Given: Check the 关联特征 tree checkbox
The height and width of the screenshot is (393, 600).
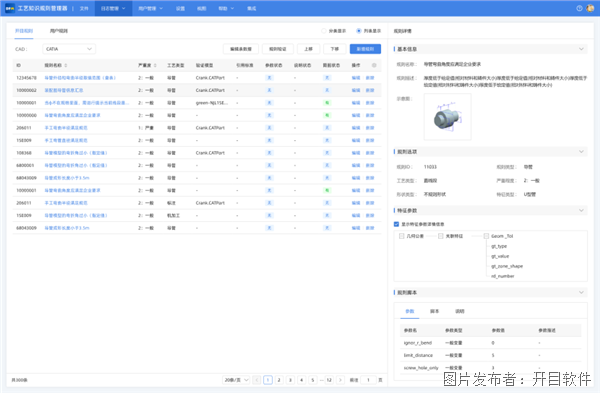Looking at the screenshot, I should pyautogui.click(x=440, y=236).
